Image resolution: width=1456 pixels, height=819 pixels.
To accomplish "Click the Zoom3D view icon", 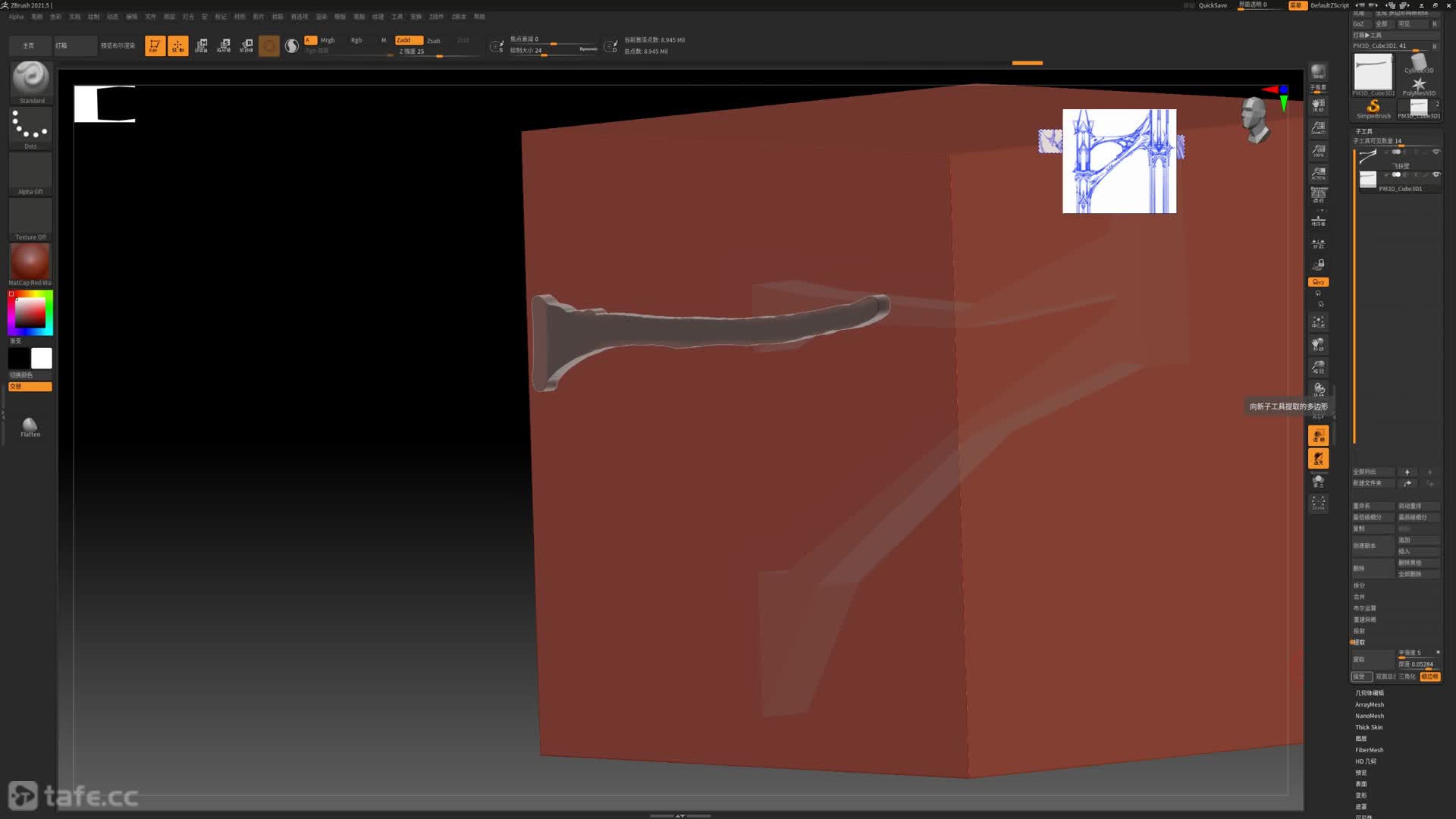I will click(x=1319, y=368).
